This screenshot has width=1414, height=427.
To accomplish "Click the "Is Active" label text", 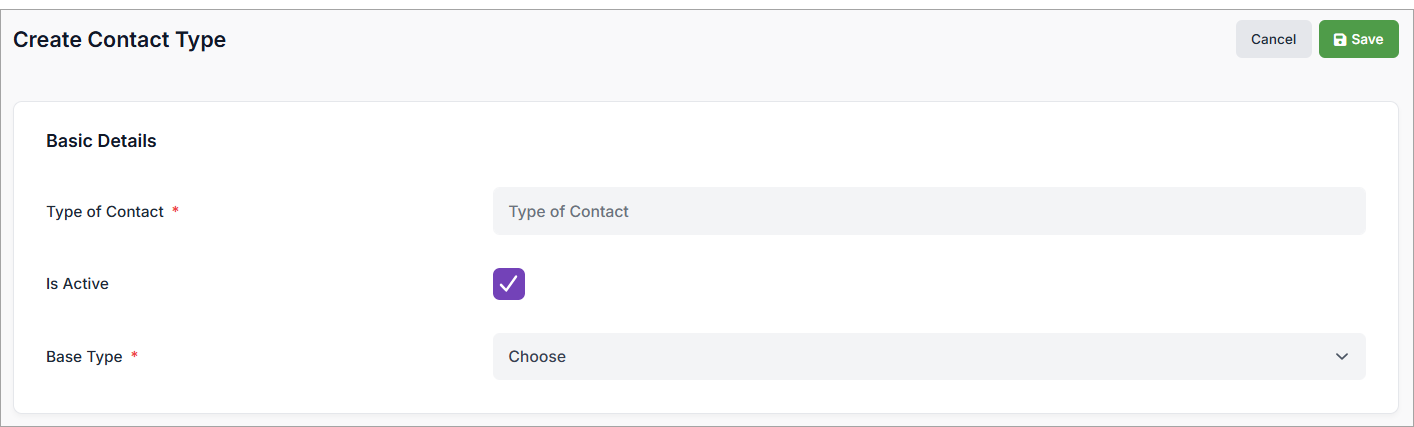I will pos(77,284).
